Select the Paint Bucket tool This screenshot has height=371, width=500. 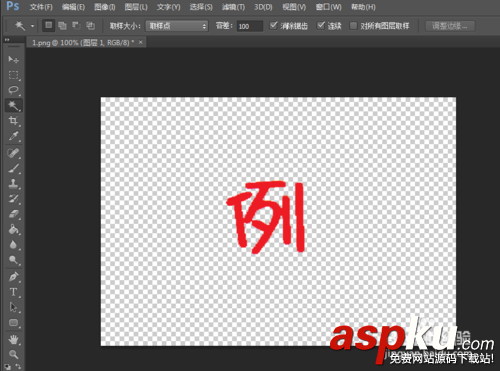13,229
